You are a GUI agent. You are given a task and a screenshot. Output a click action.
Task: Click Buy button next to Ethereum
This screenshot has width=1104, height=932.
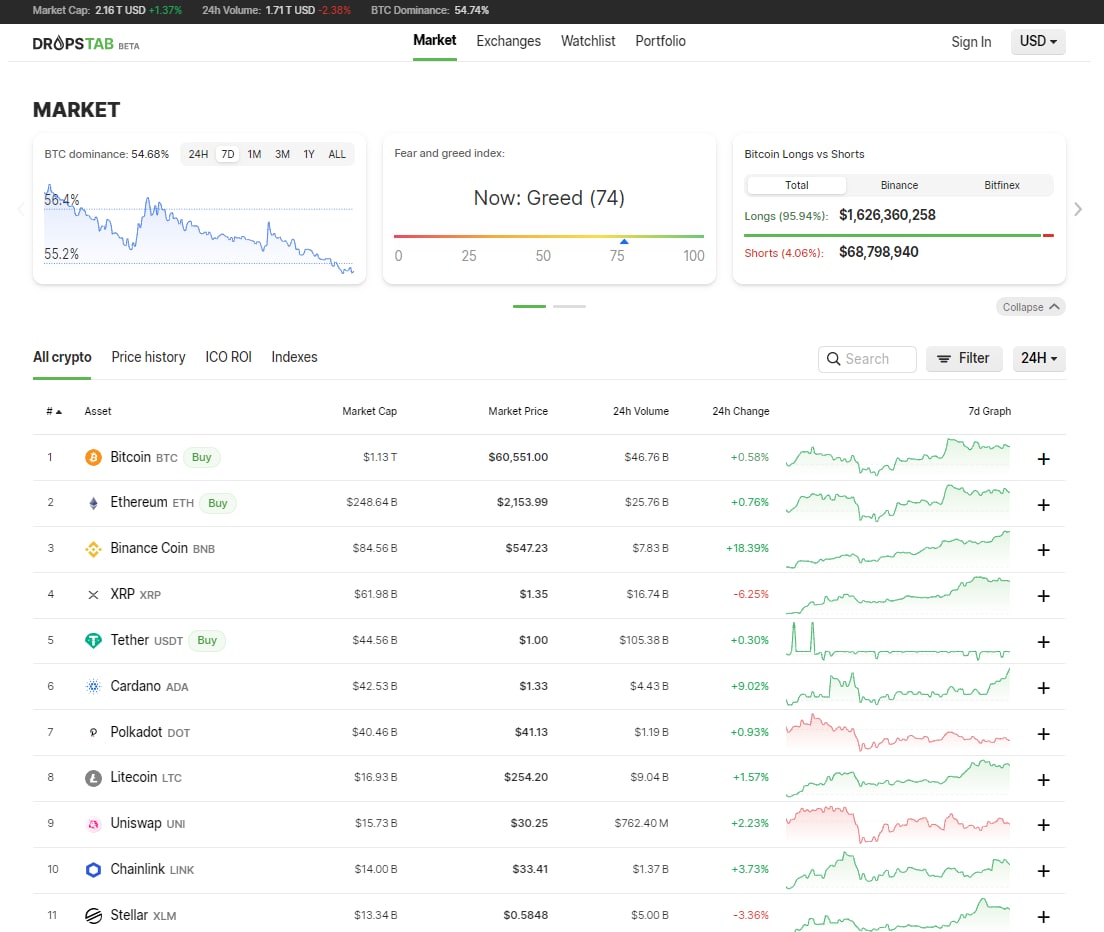pos(218,503)
